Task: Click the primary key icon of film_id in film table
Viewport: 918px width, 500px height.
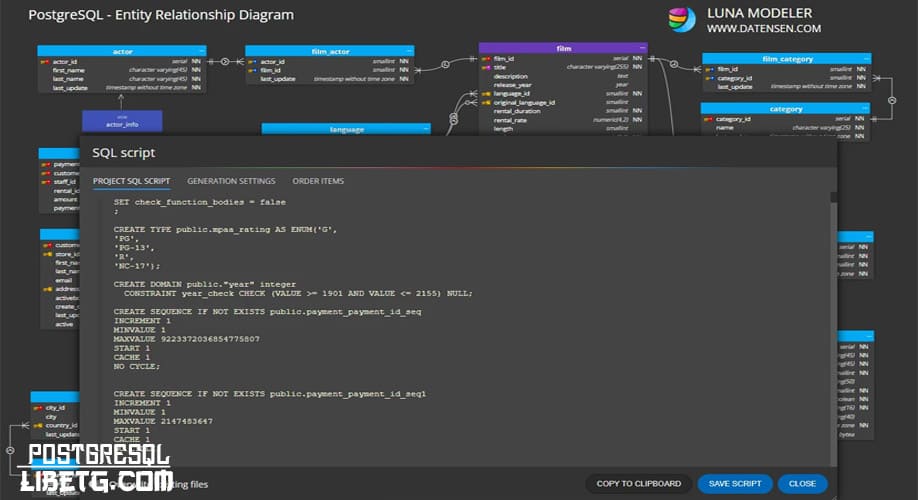Action: click(486, 59)
